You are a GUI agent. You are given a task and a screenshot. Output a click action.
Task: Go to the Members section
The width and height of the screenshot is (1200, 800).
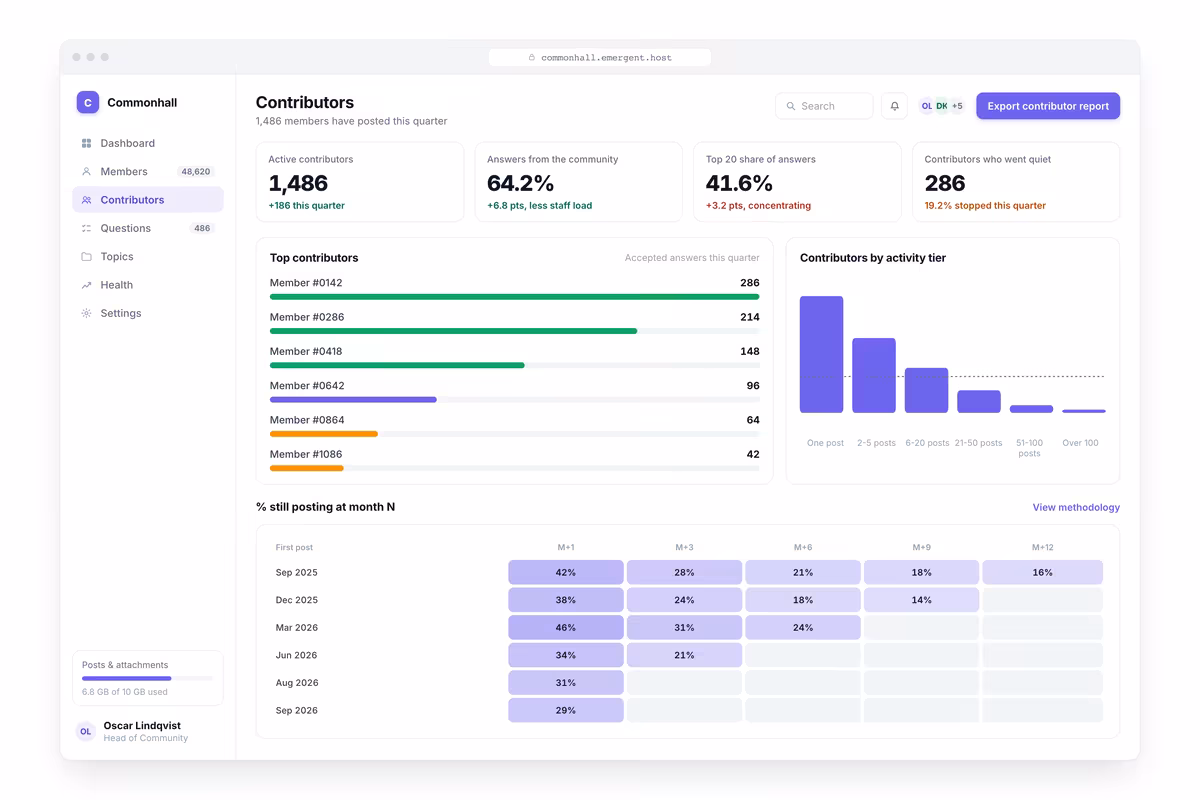click(x=148, y=172)
